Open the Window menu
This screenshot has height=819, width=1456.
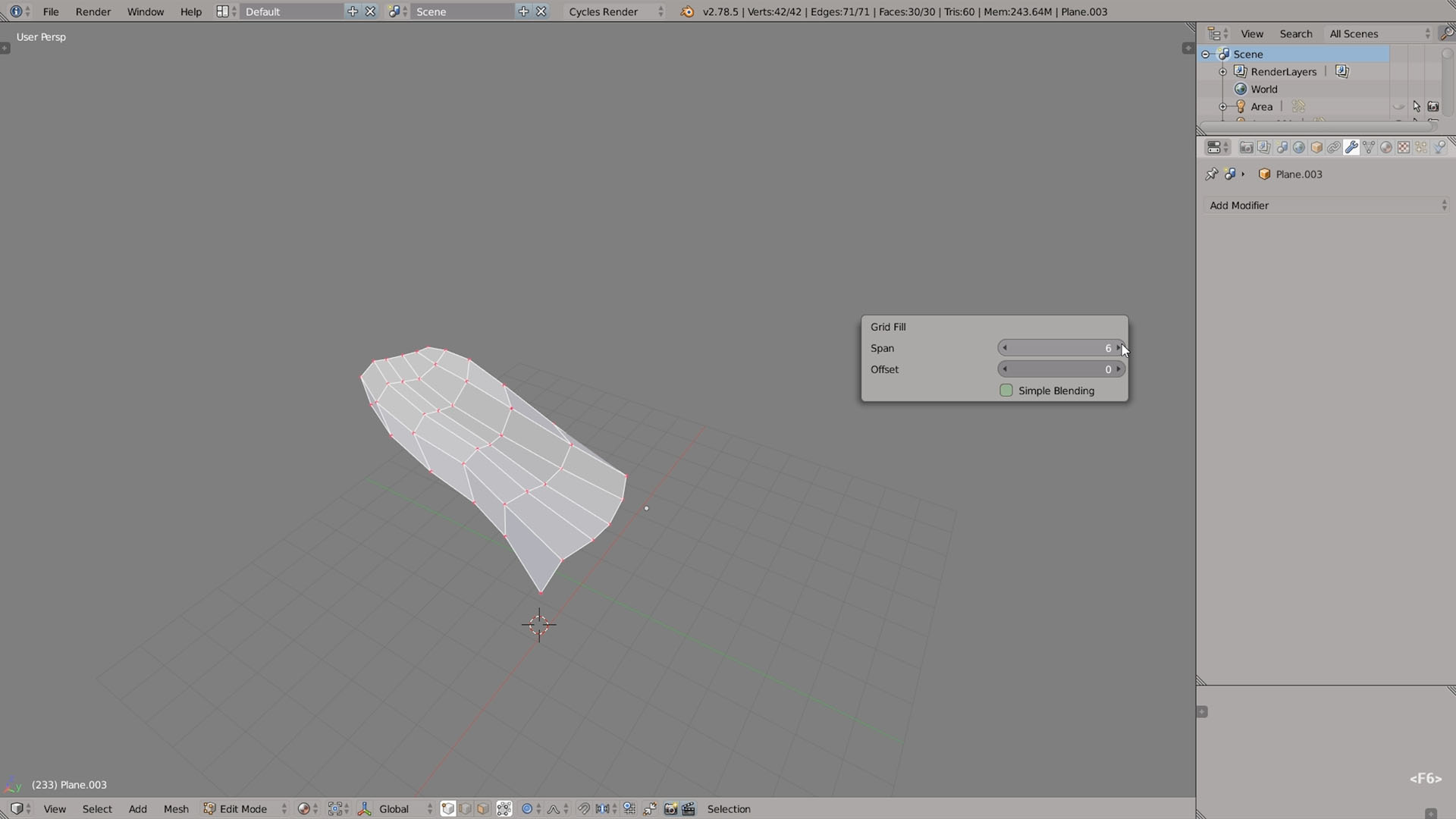(146, 11)
